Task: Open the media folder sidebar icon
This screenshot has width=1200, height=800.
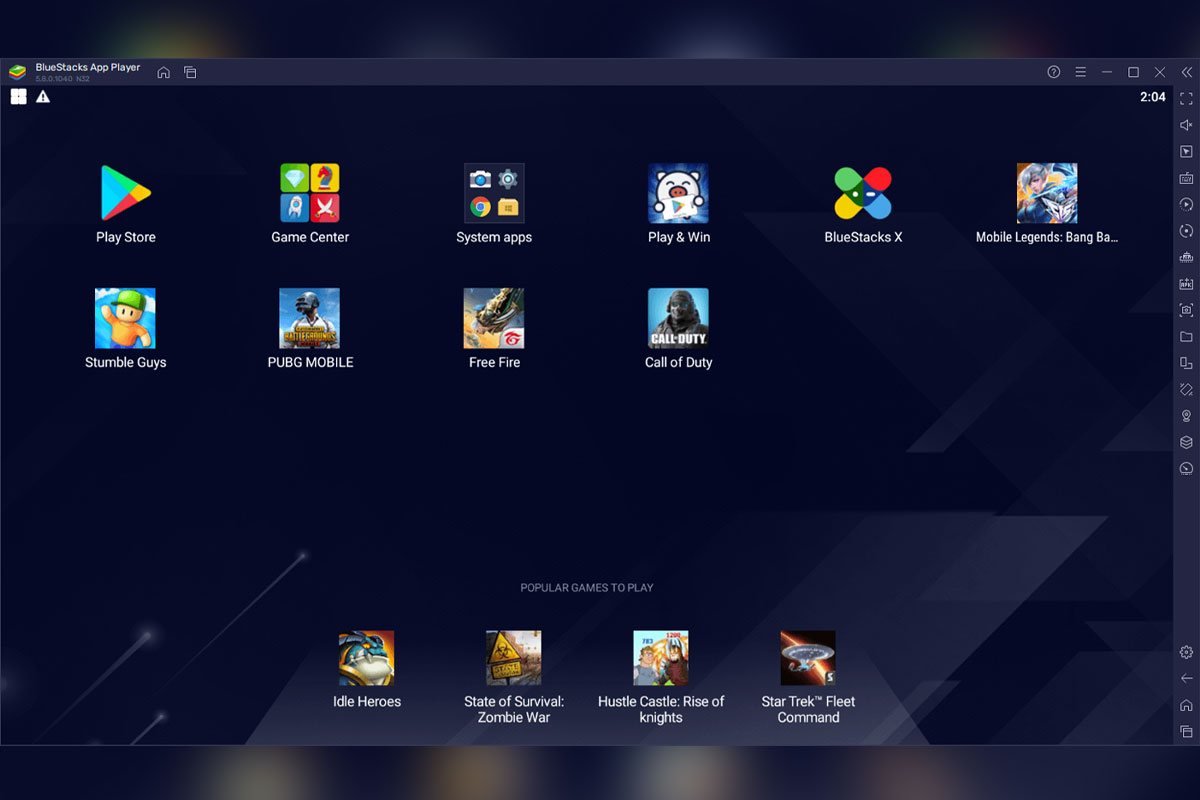Action: pyautogui.click(x=1186, y=337)
